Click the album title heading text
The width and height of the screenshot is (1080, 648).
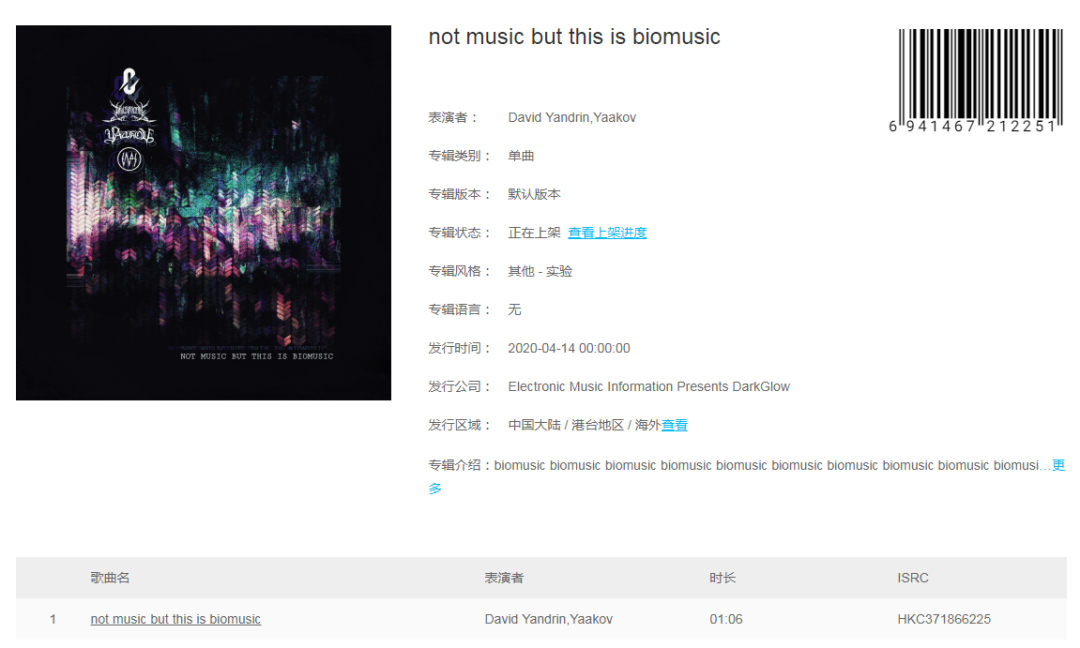tap(574, 36)
